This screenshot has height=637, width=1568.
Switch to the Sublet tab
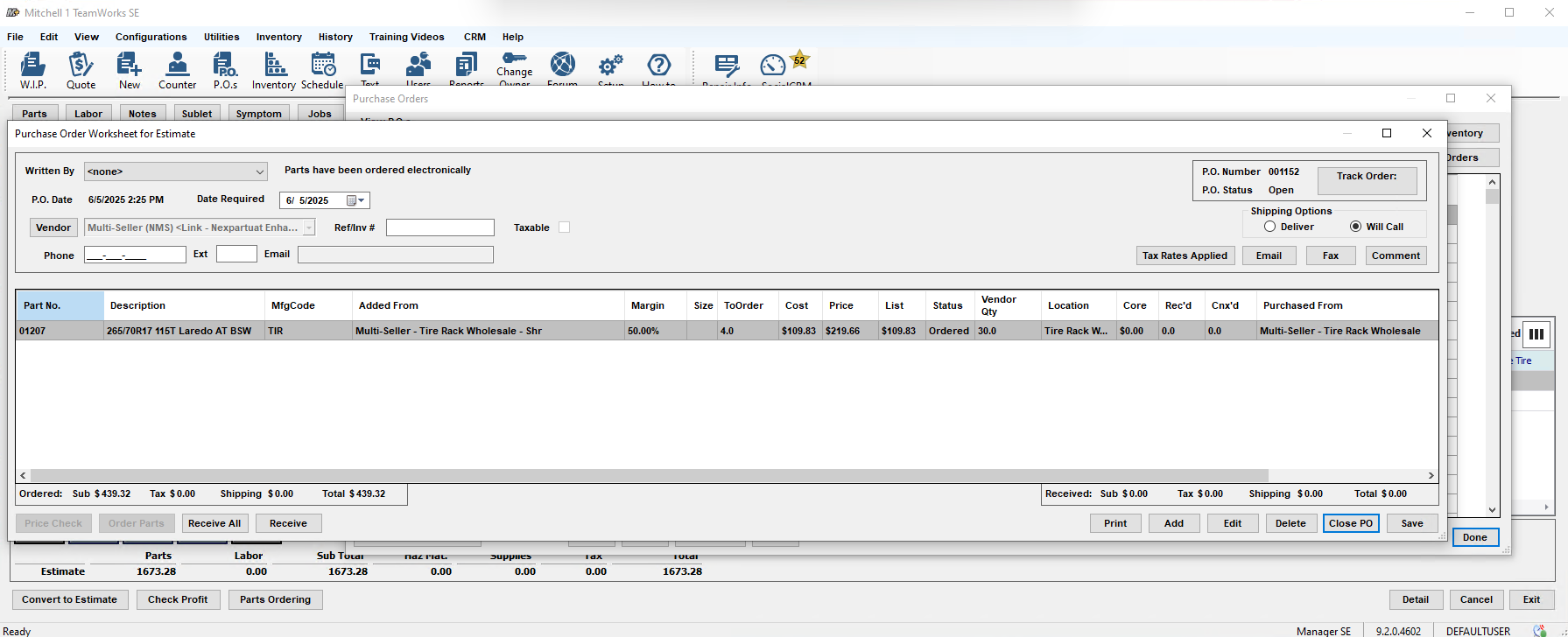click(x=197, y=114)
